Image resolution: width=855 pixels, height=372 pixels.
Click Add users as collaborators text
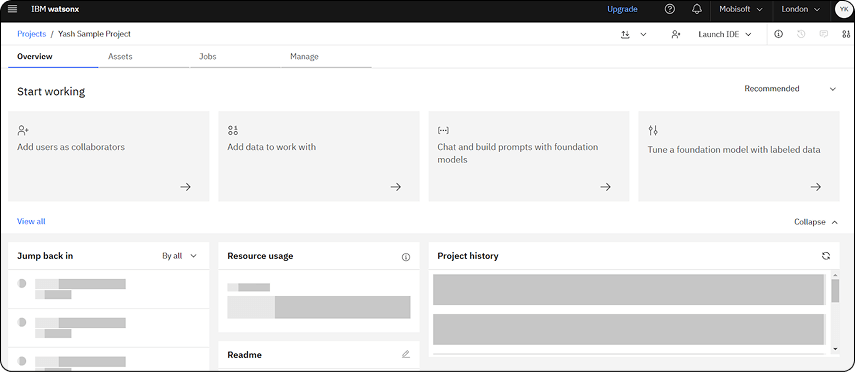coord(71,147)
